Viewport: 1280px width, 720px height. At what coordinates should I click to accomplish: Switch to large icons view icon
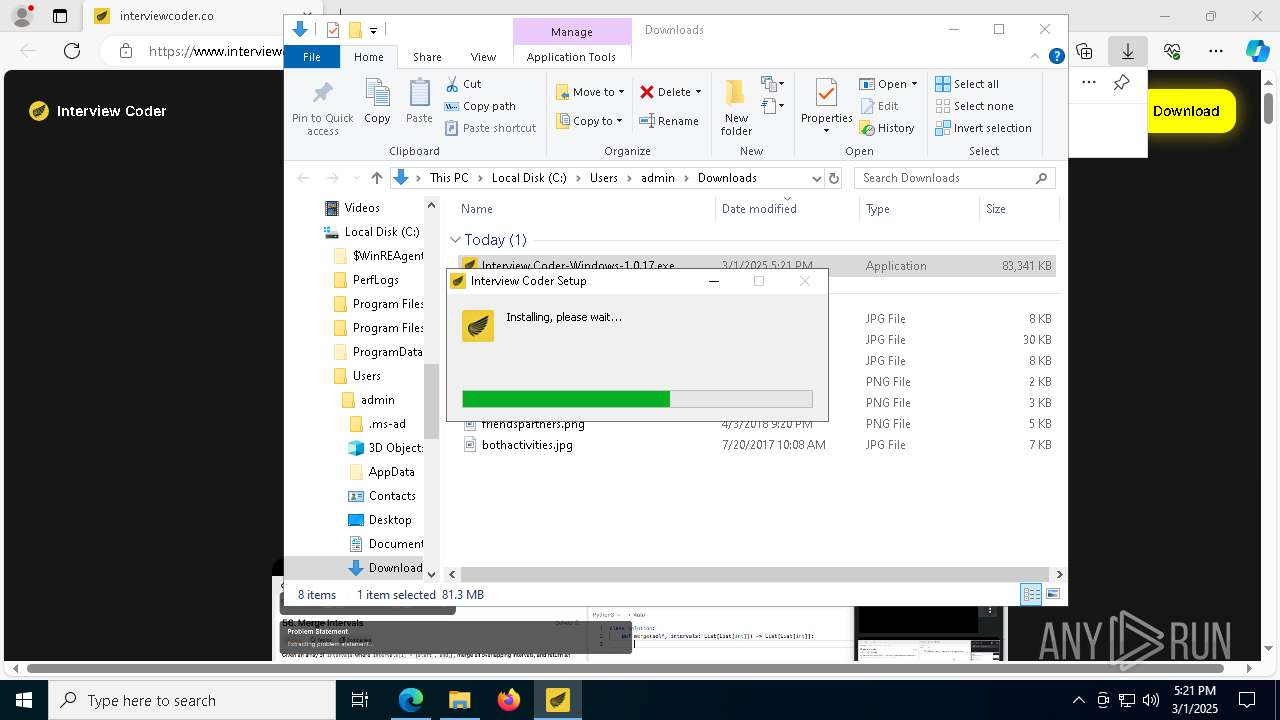1053,594
